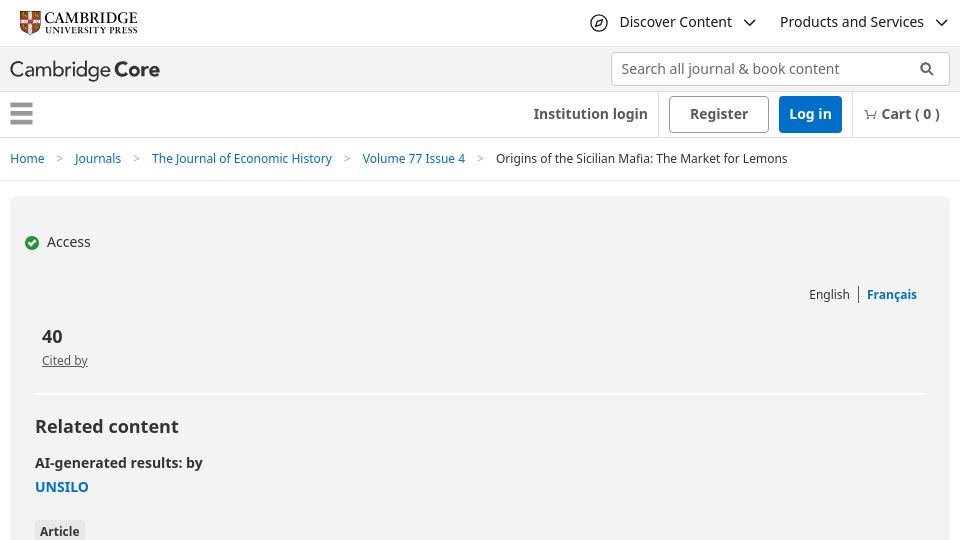Click Institution login

590,114
